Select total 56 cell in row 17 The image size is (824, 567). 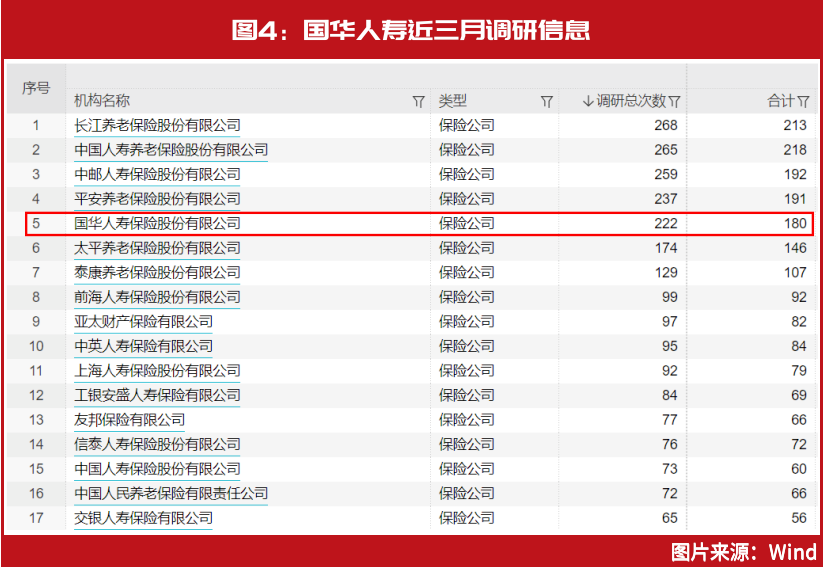pos(799,518)
